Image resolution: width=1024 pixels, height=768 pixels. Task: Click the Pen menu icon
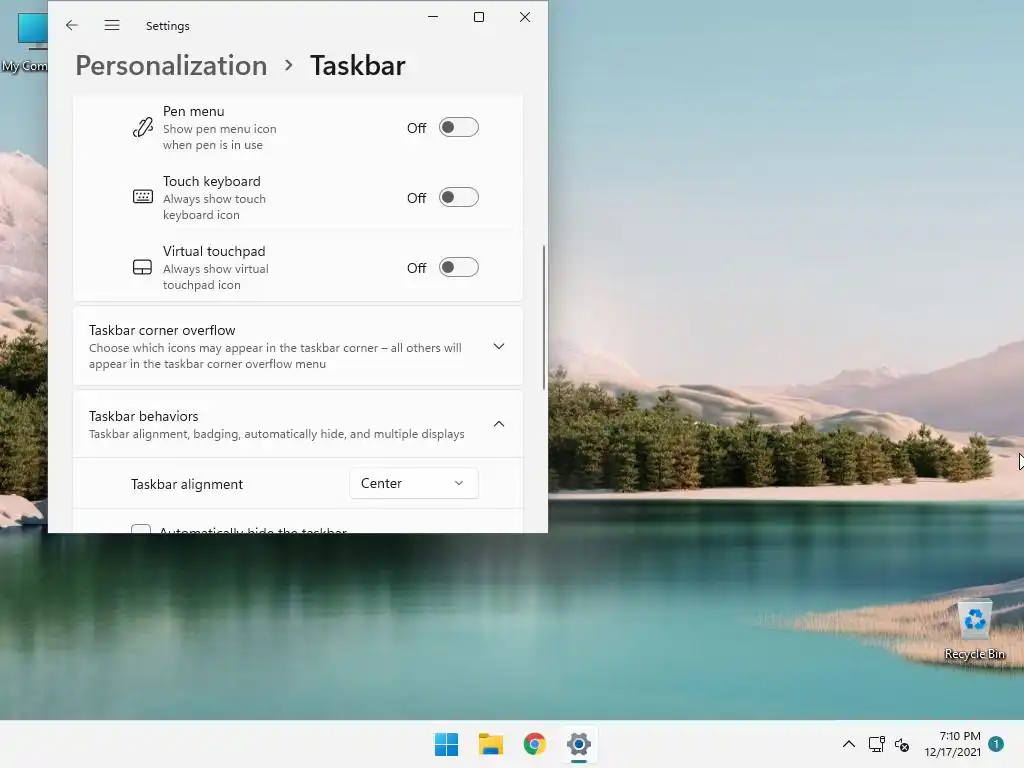pos(142,127)
